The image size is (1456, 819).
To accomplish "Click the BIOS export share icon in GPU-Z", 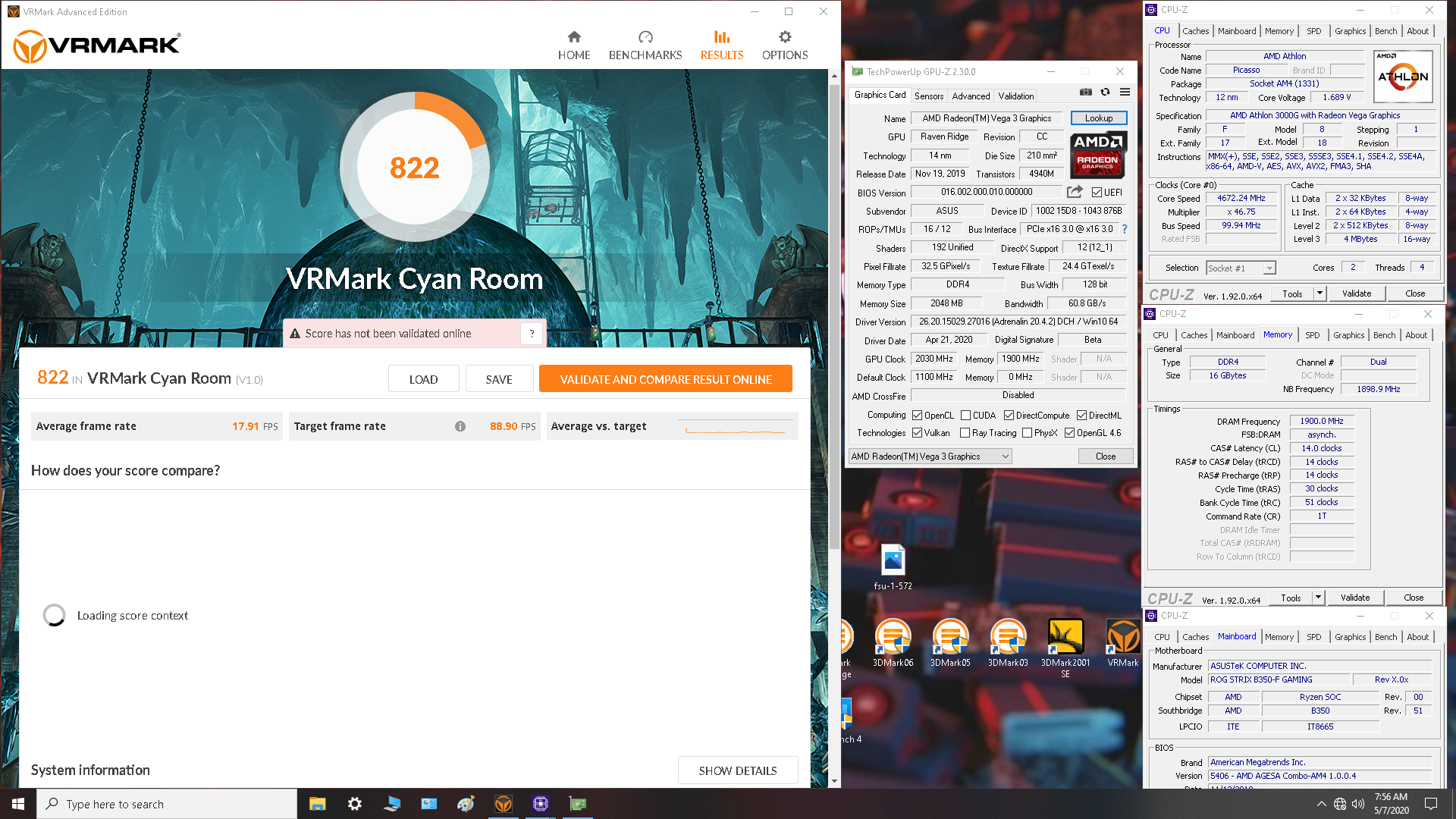I will (1075, 192).
